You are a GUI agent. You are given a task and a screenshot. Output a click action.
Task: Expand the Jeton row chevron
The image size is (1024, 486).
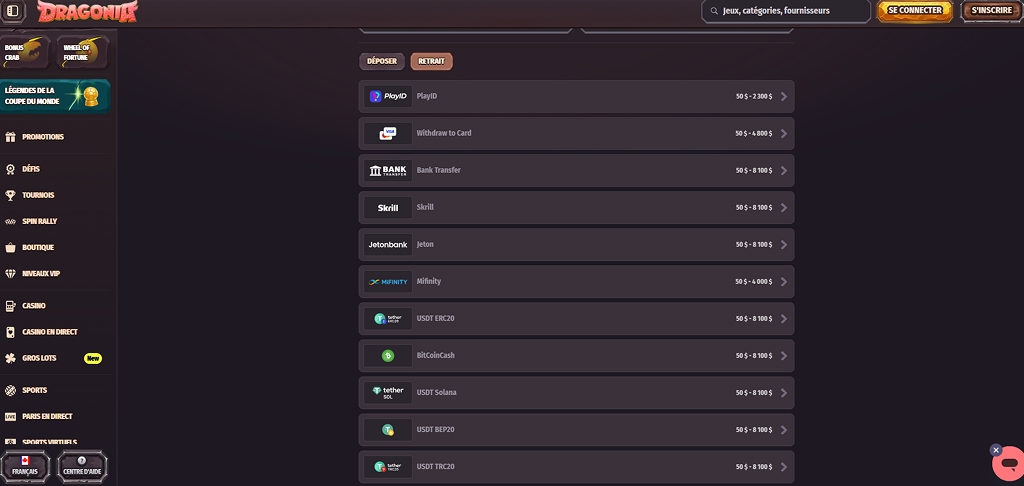pyautogui.click(x=784, y=245)
